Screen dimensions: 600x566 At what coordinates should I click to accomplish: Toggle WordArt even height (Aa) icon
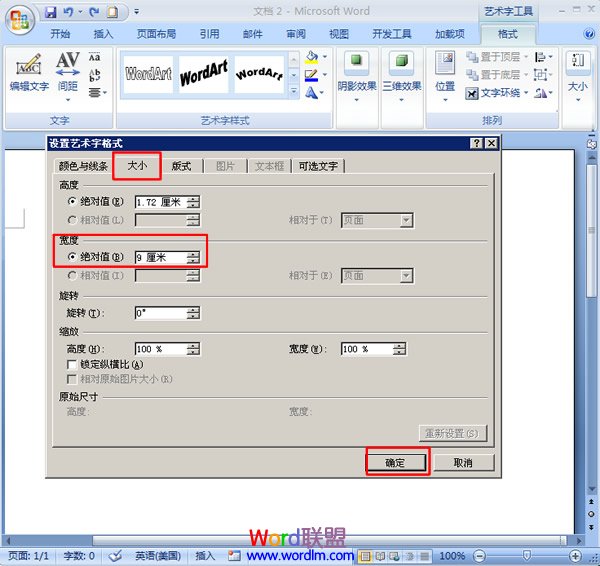[95, 57]
